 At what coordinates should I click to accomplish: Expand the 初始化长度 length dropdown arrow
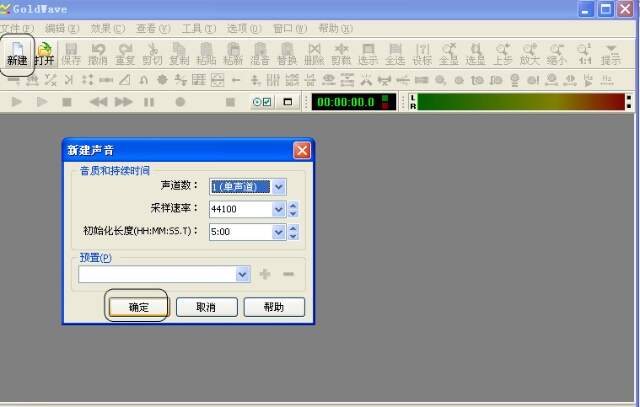(x=278, y=232)
